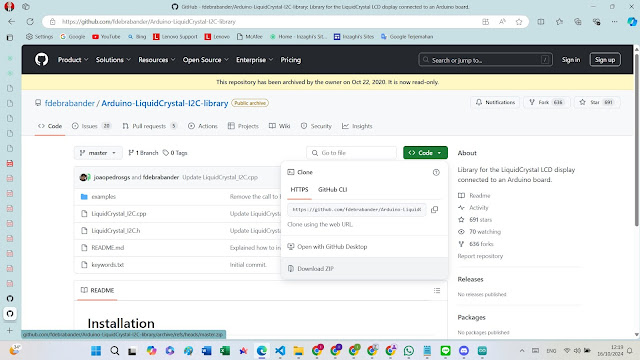
Task: Open Arduino-LiquidCrystal-I2C-library repo link
Action: (165, 103)
